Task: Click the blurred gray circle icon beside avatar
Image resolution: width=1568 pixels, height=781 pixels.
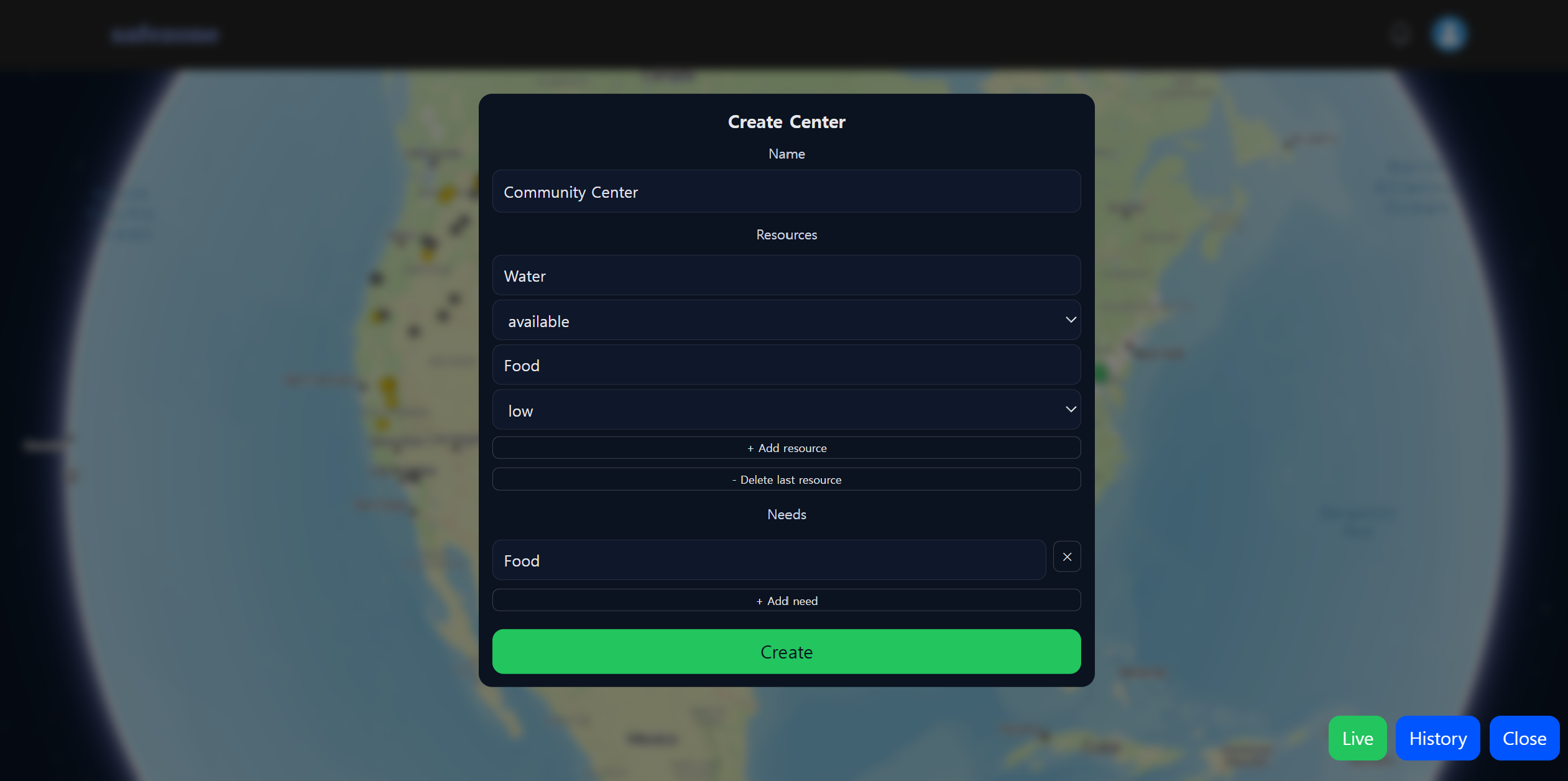Action: pyautogui.click(x=1400, y=35)
